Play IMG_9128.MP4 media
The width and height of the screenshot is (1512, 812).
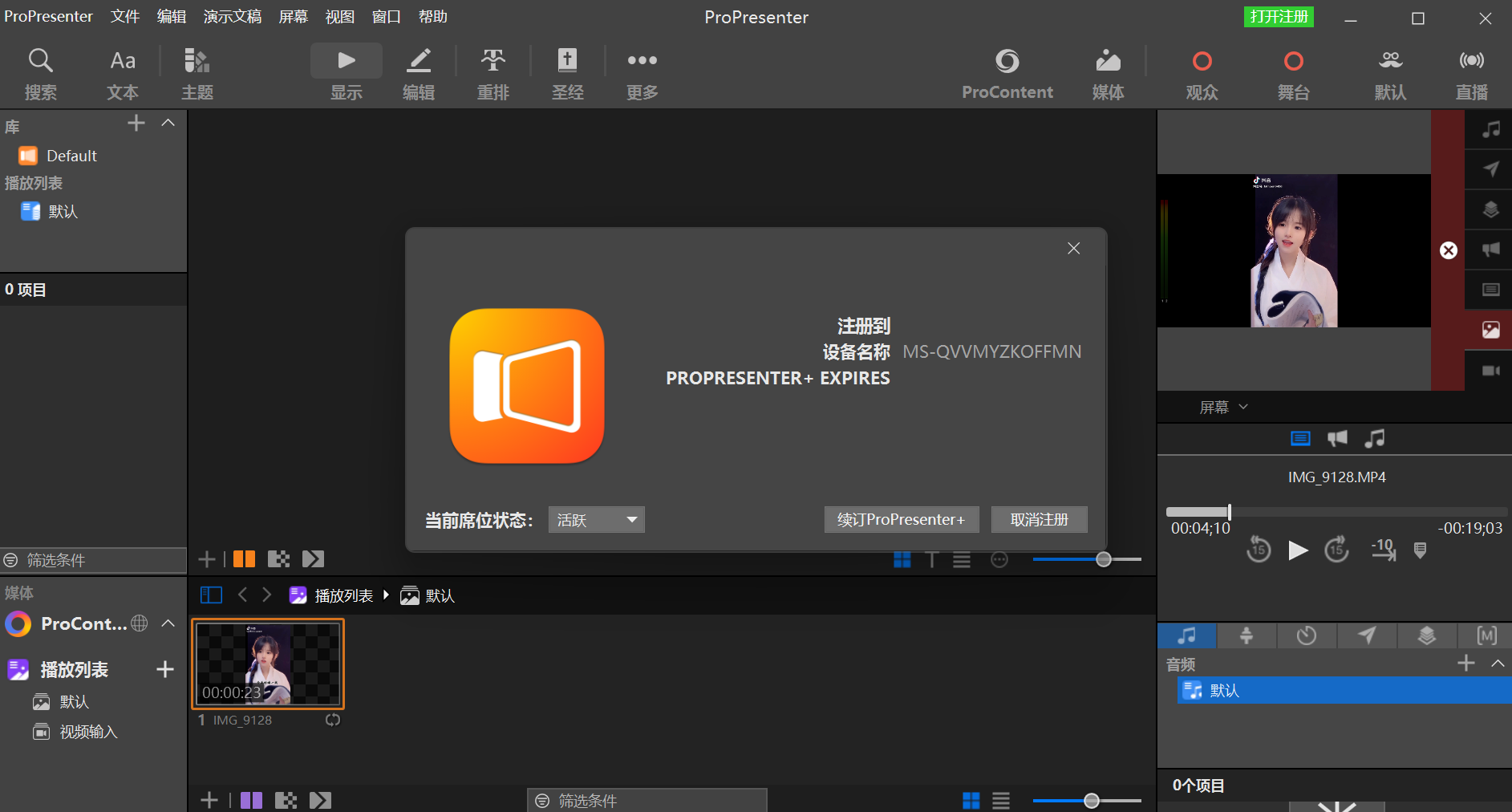tap(1298, 550)
